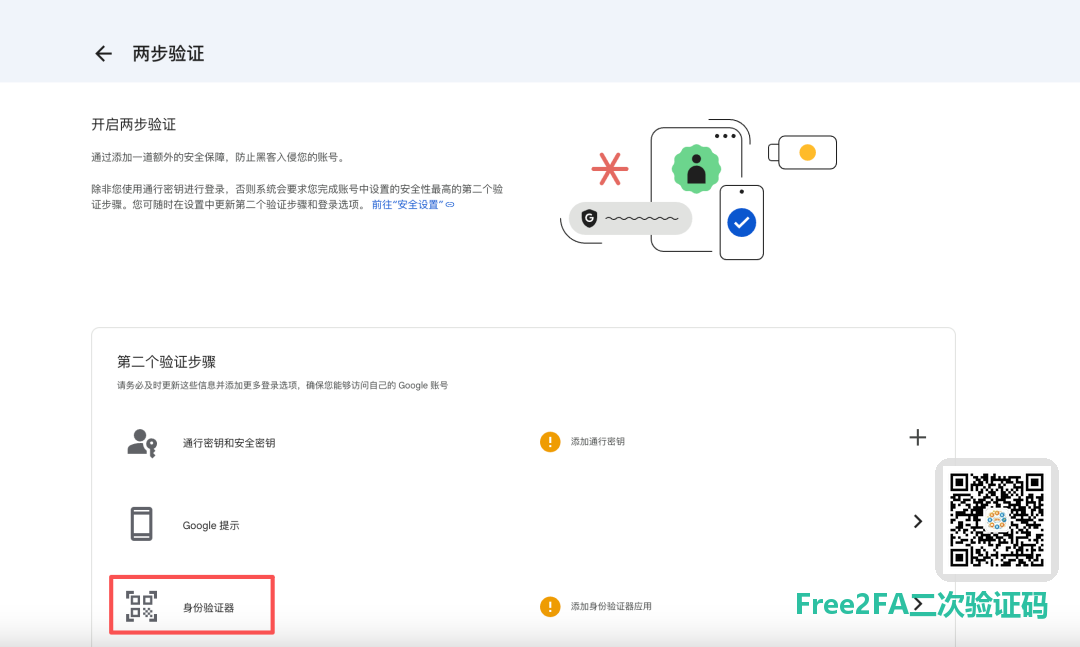Viewport: 1080px width, 647px height.
Task: Click the two-step verification illustration
Action: click(x=698, y=189)
